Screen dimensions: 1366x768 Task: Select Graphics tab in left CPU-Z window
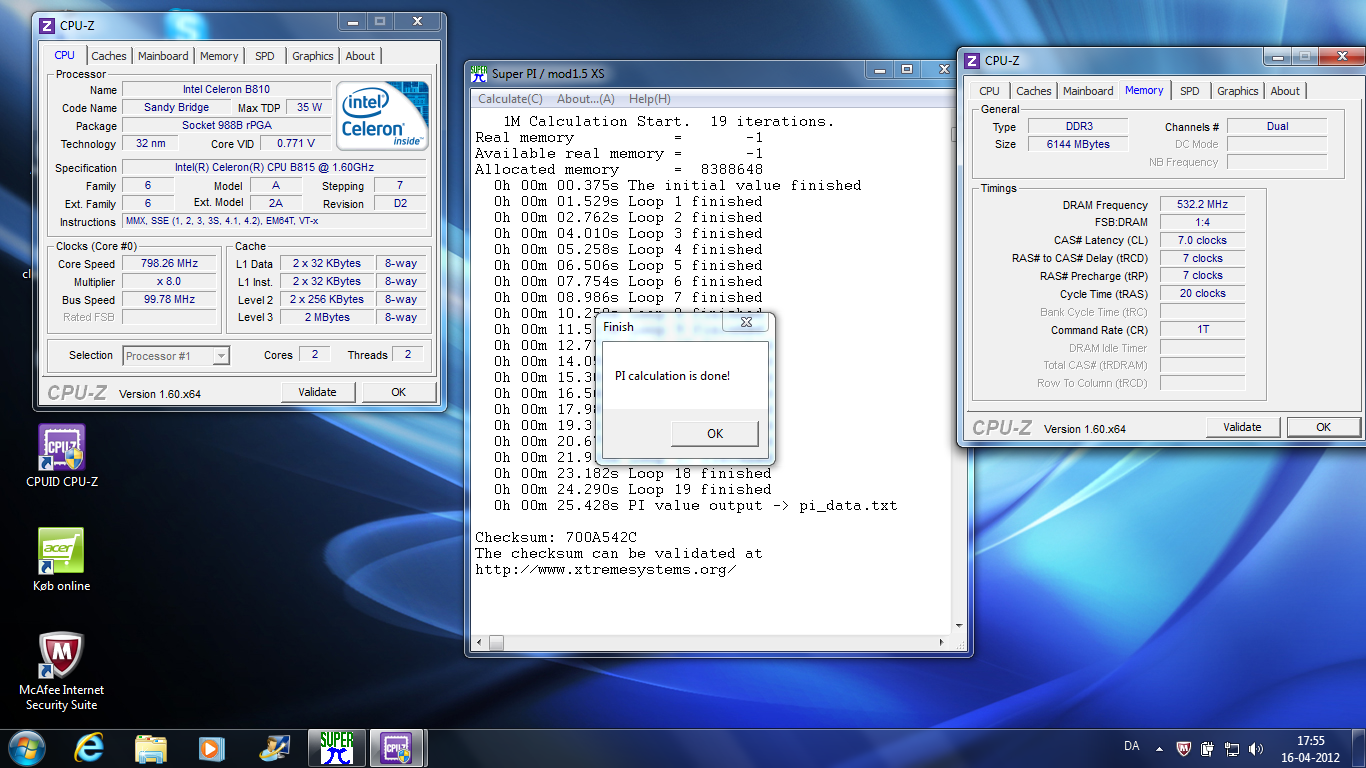pos(313,56)
